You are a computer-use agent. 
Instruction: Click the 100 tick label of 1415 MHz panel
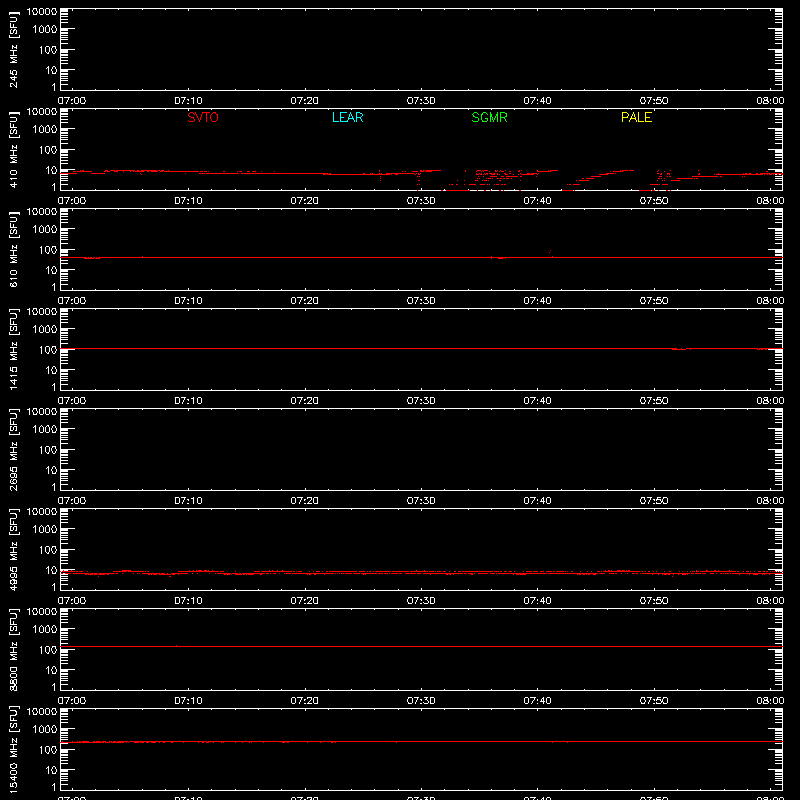point(48,350)
